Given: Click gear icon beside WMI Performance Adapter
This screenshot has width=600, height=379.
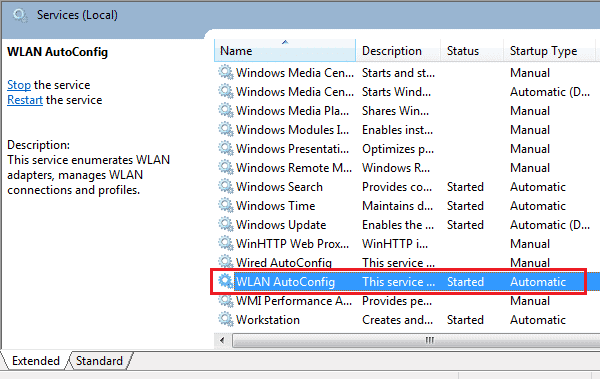Looking at the screenshot, I should (226, 301).
